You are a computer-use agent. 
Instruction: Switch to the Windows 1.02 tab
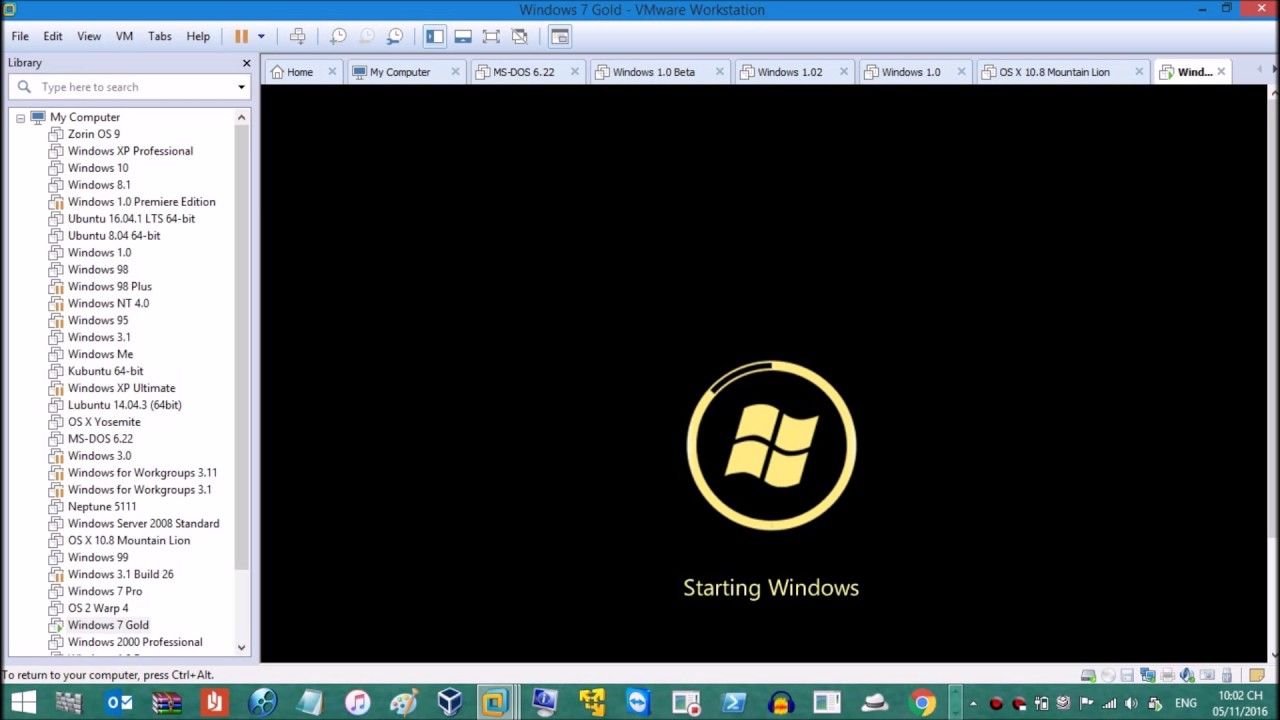(789, 72)
